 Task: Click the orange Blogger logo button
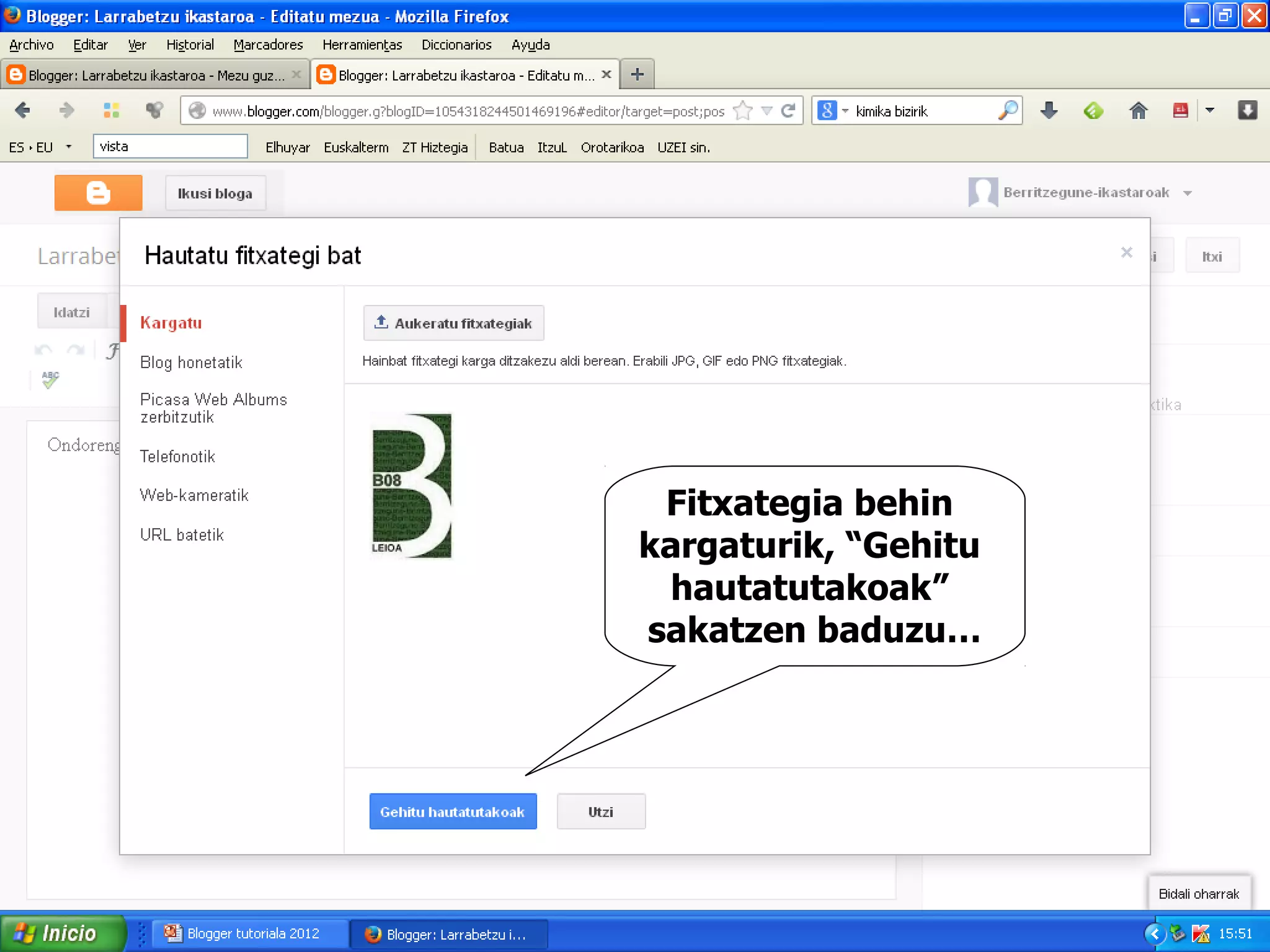(x=98, y=193)
